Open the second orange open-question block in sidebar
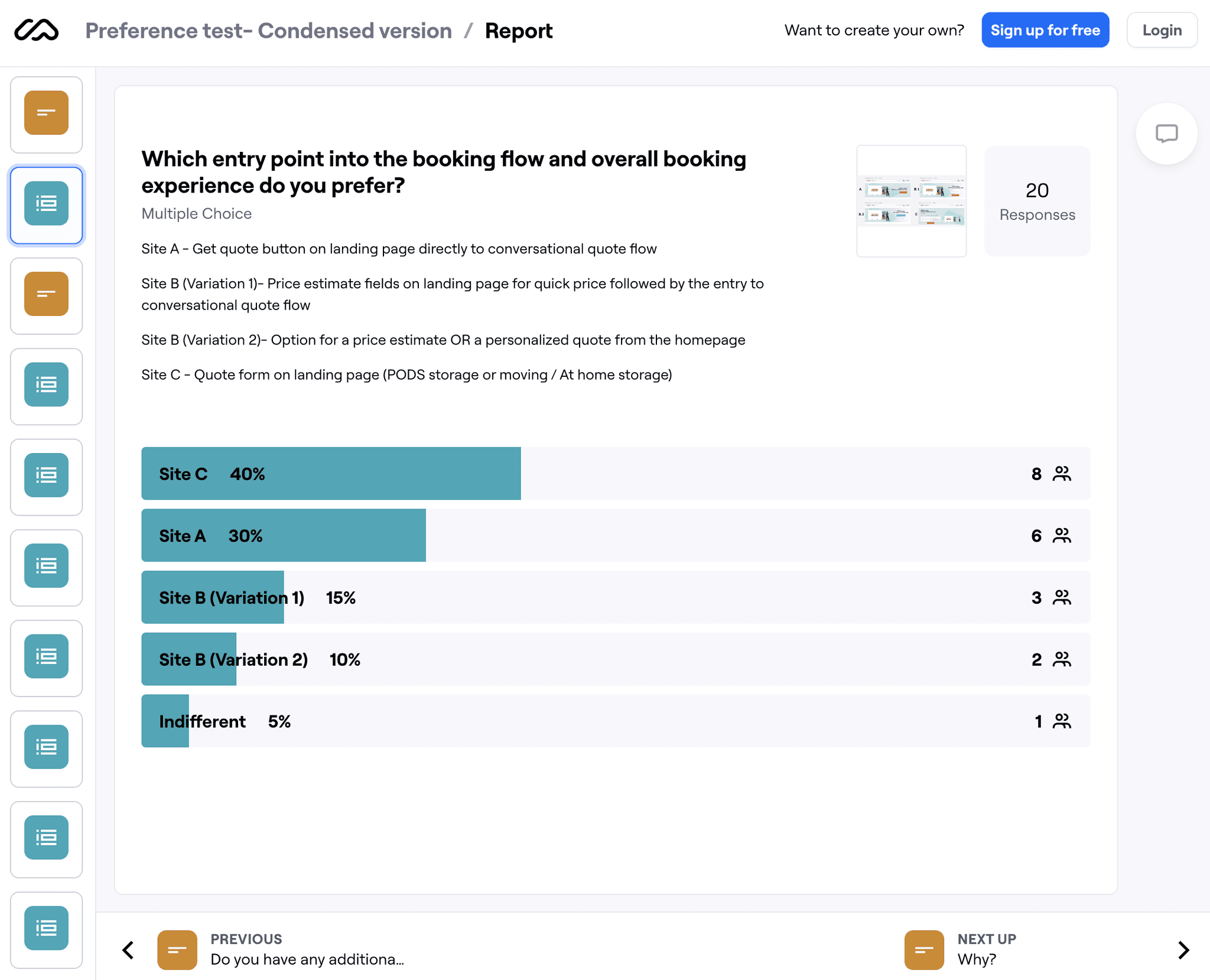The height and width of the screenshot is (980, 1210). click(x=46, y=295)
